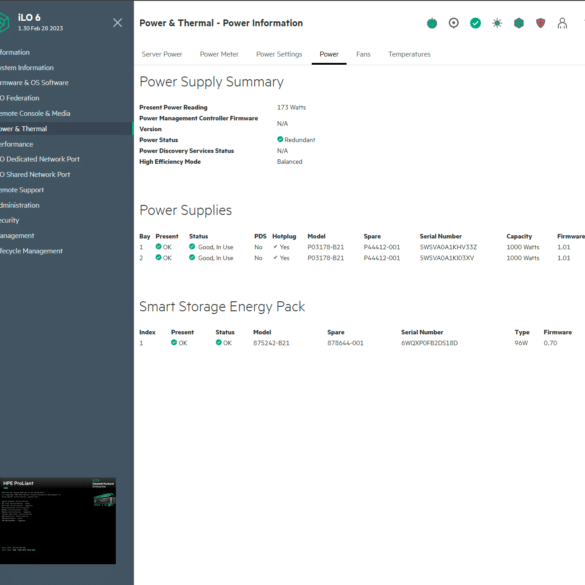Open the Fans tab
Screen dimensions: 585x585
click(363, 54)
